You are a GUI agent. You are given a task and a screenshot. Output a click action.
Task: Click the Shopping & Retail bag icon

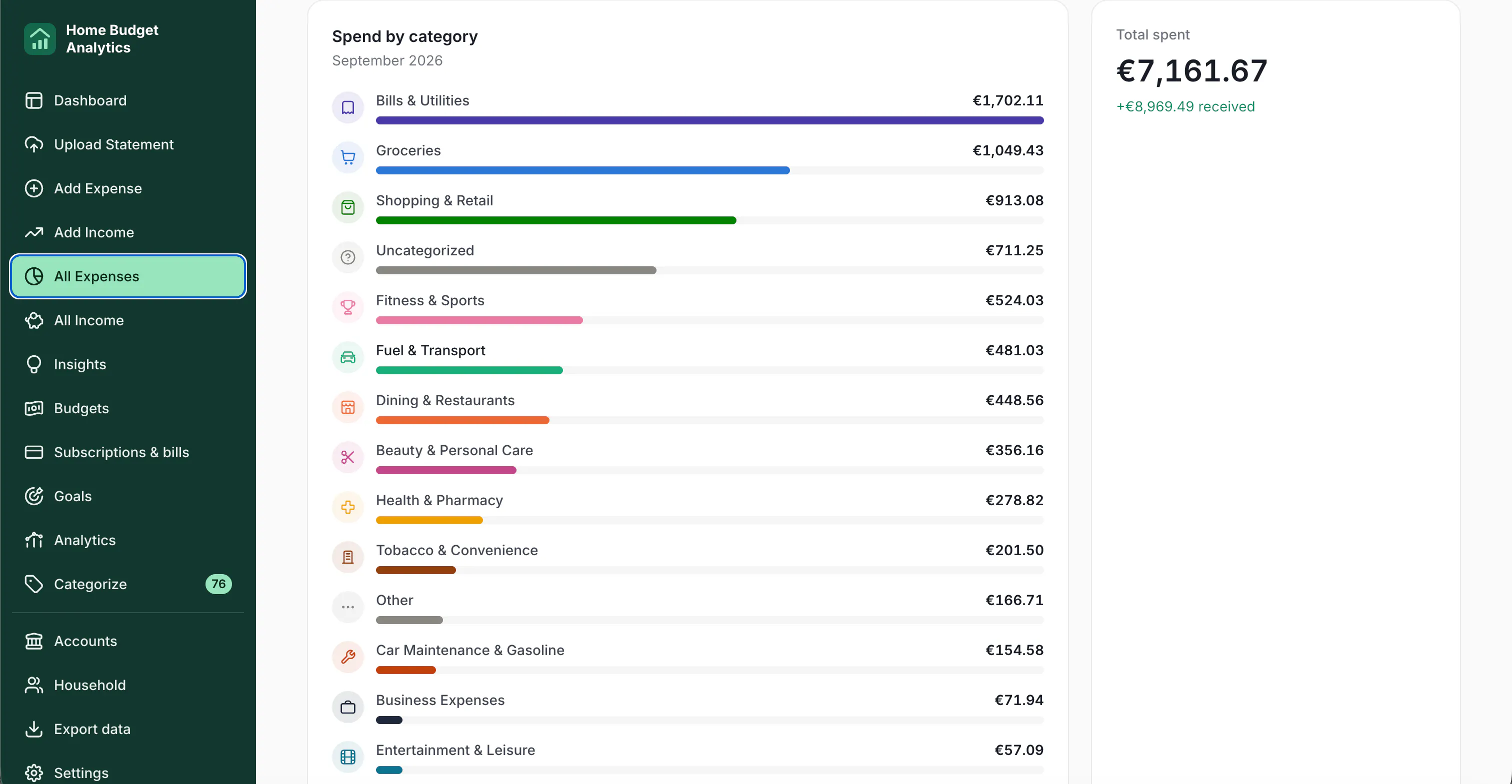coord(348,207)
